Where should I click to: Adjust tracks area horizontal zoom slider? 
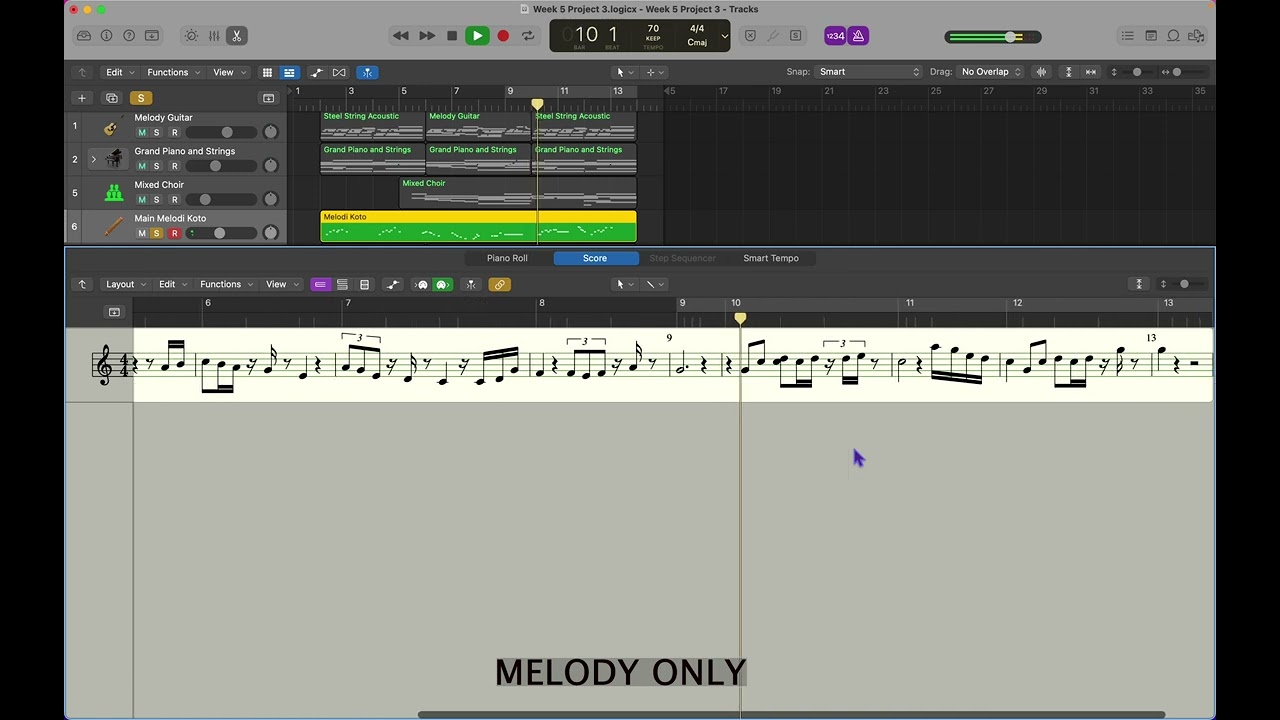point(1187,72)
